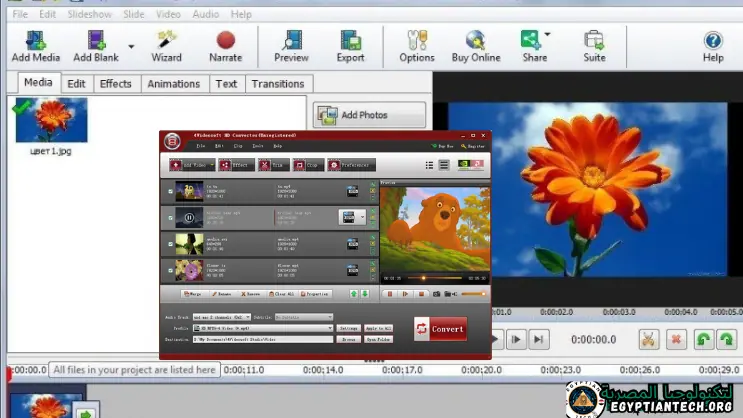Open the Preview toolbar icon
Image resolution: width=743 pixels, height=418 pixels.
(x=291, y=40)
